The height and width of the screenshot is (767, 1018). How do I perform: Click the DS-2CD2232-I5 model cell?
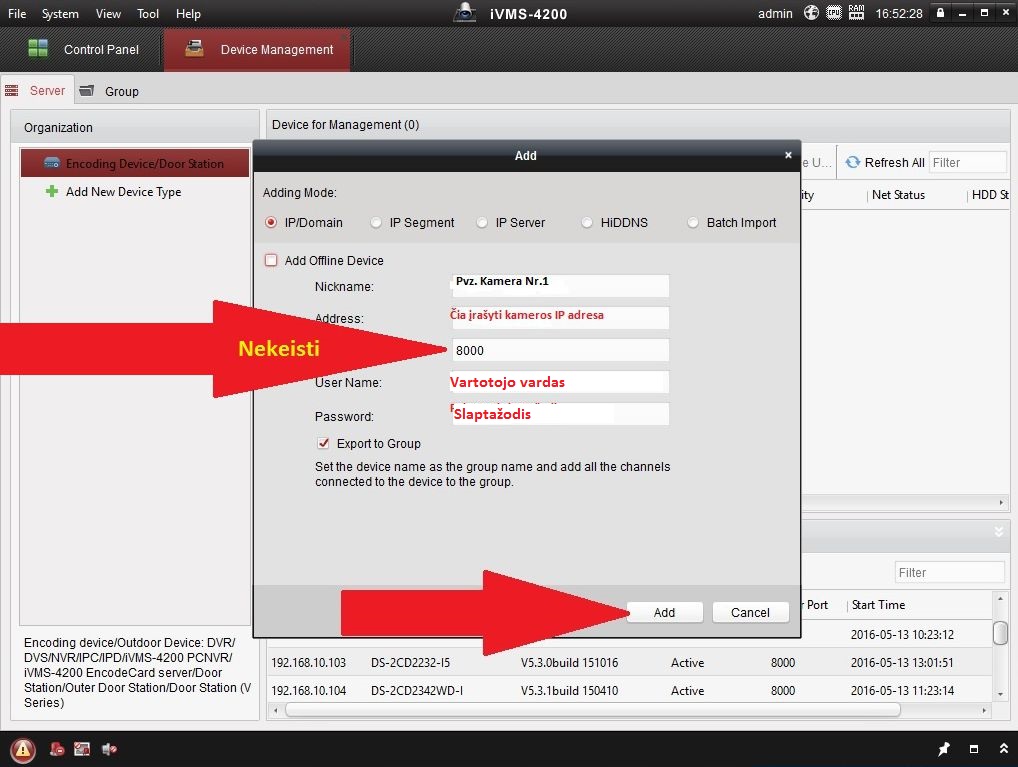[x=410, y=662]
